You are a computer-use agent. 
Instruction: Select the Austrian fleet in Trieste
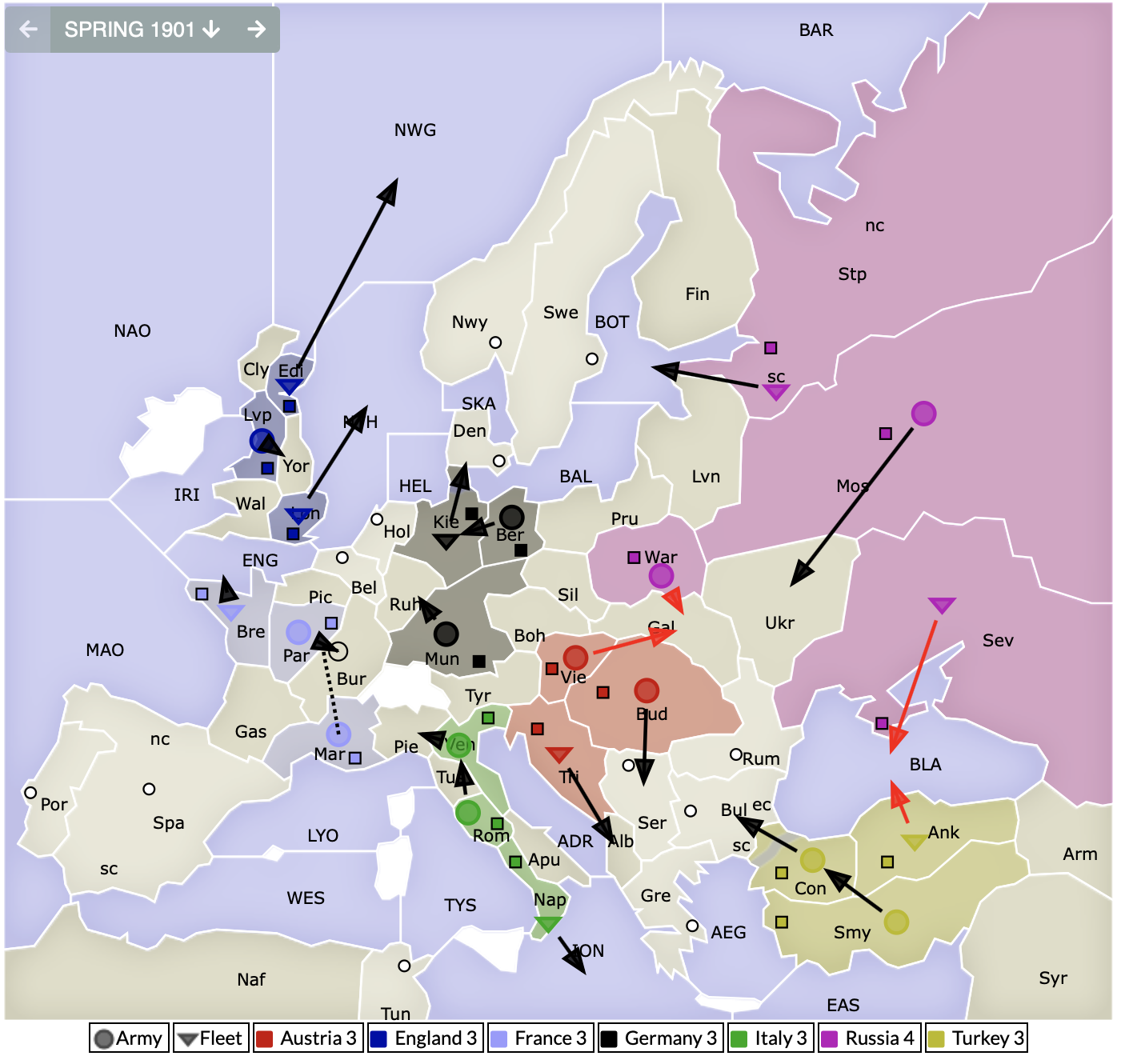click(558, 754)
